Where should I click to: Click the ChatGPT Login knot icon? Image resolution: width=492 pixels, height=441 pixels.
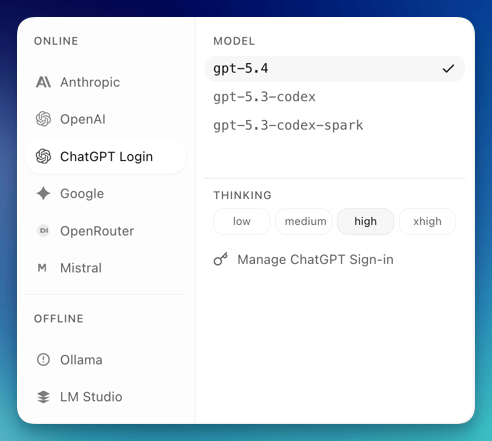tap(43, 156)
